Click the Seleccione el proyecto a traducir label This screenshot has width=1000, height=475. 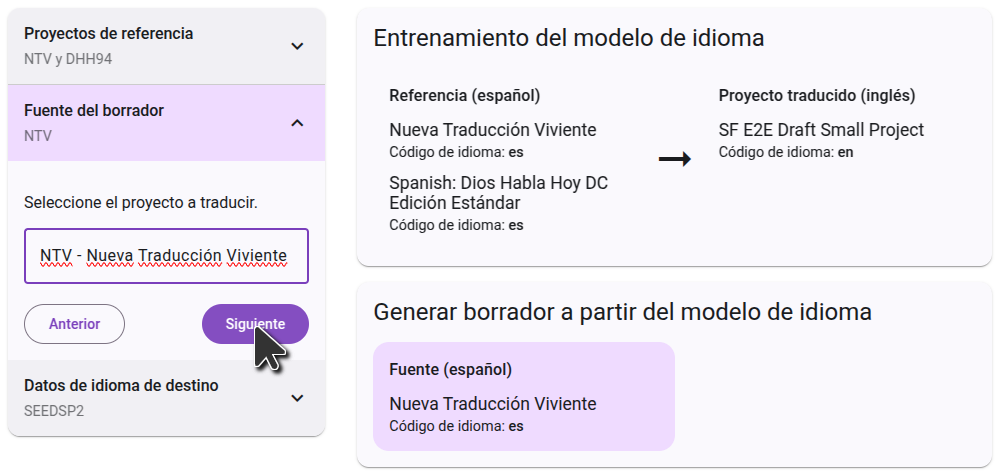pos(141,203)
